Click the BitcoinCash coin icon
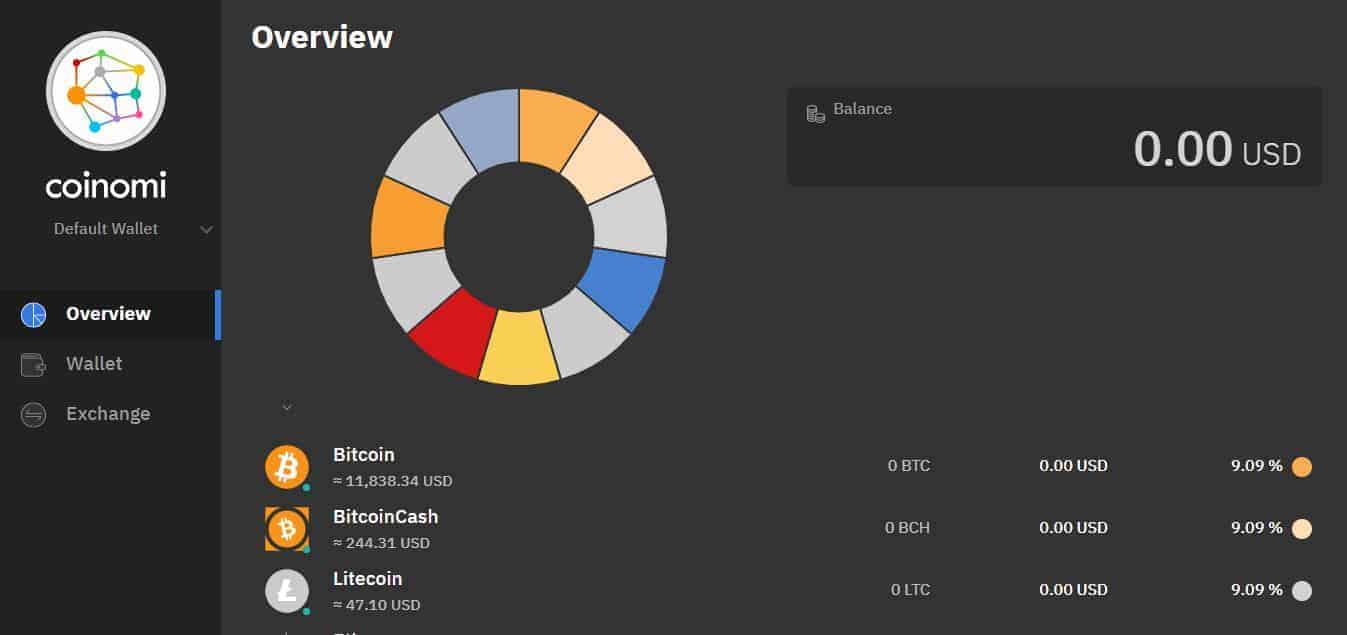1347x635 pixels. 287,529
